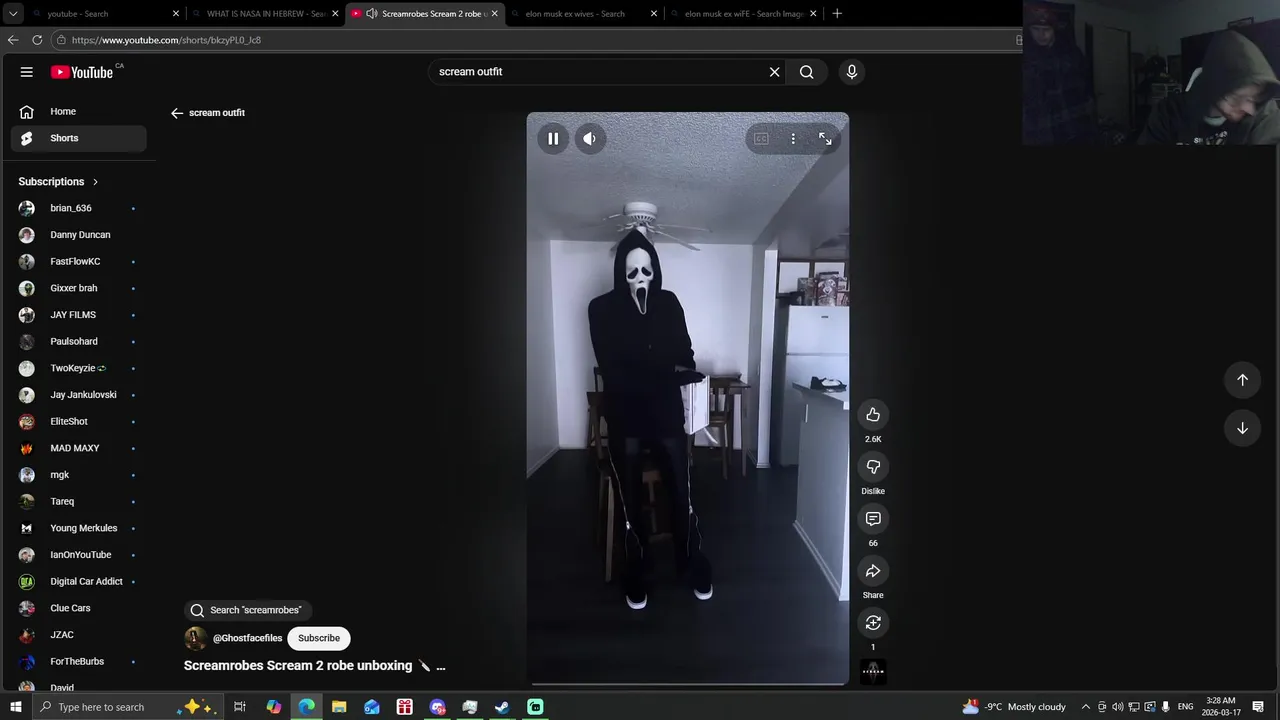1280x720 pixels.
Task: Go back to 'scream outfit' results
Action: point(177,113)
